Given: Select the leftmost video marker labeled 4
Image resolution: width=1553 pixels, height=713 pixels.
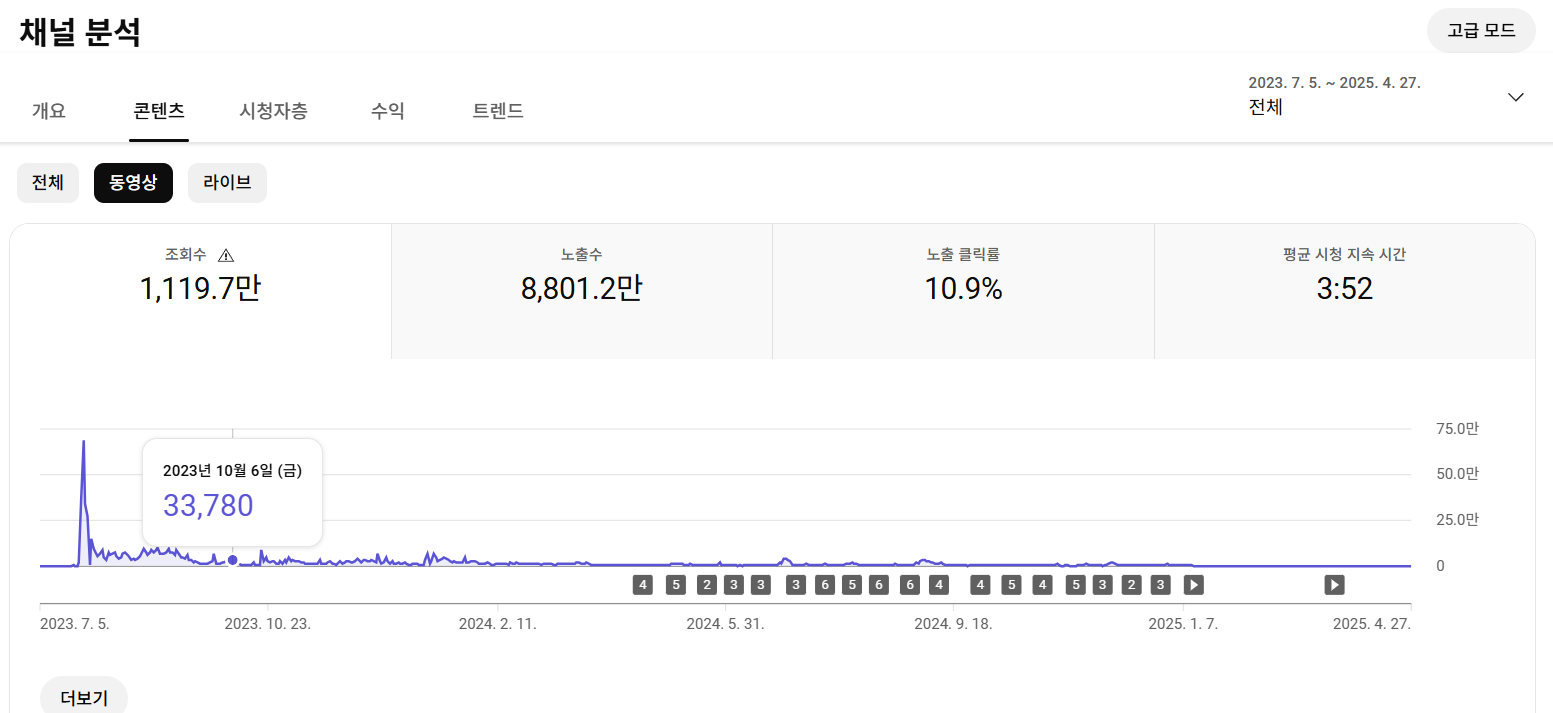Looking at the screenshot, I should coord(642,585).
